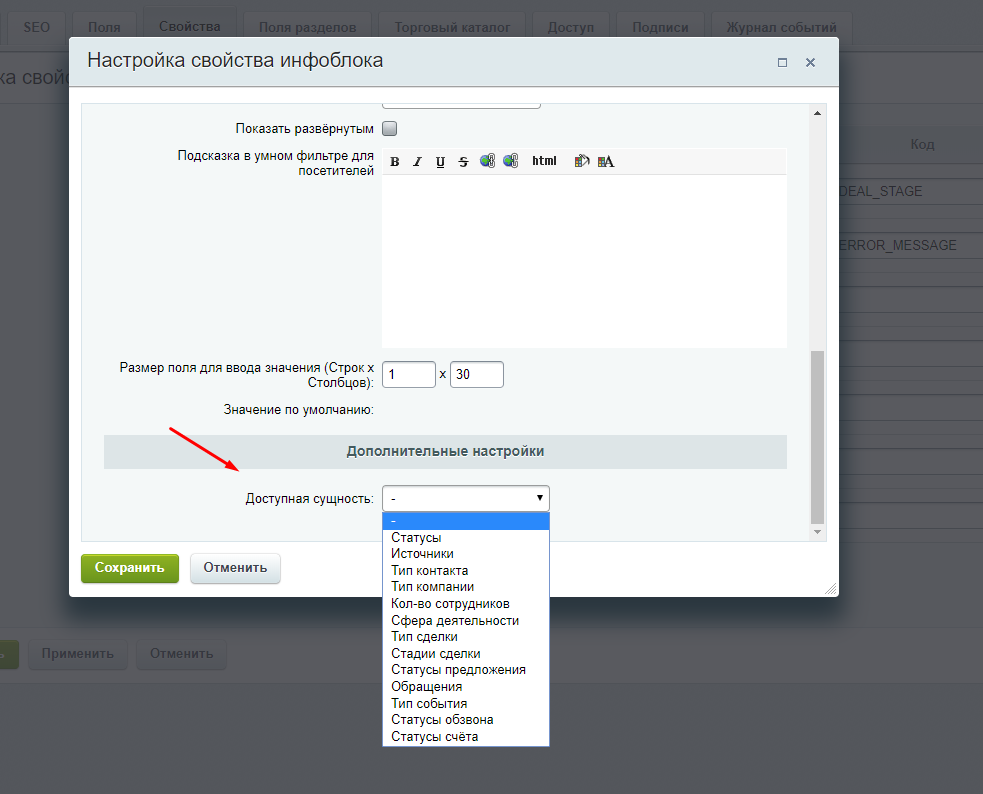
Task: Click 'Отменить' button in dialog
Action: pyautogui.click(x=235, y=568)
